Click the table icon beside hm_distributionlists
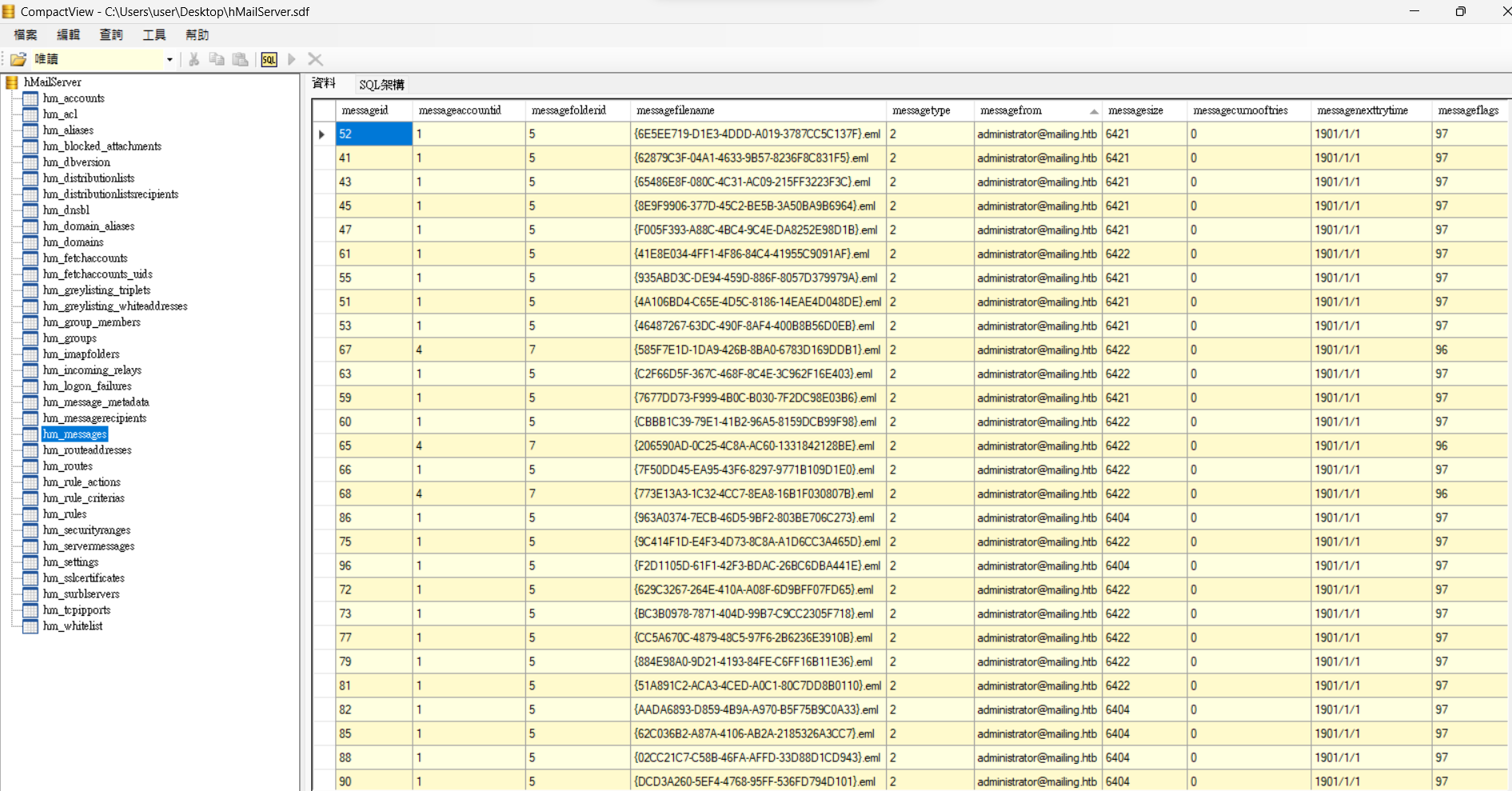Viewport: 1512px width, 791px height. 30,178
